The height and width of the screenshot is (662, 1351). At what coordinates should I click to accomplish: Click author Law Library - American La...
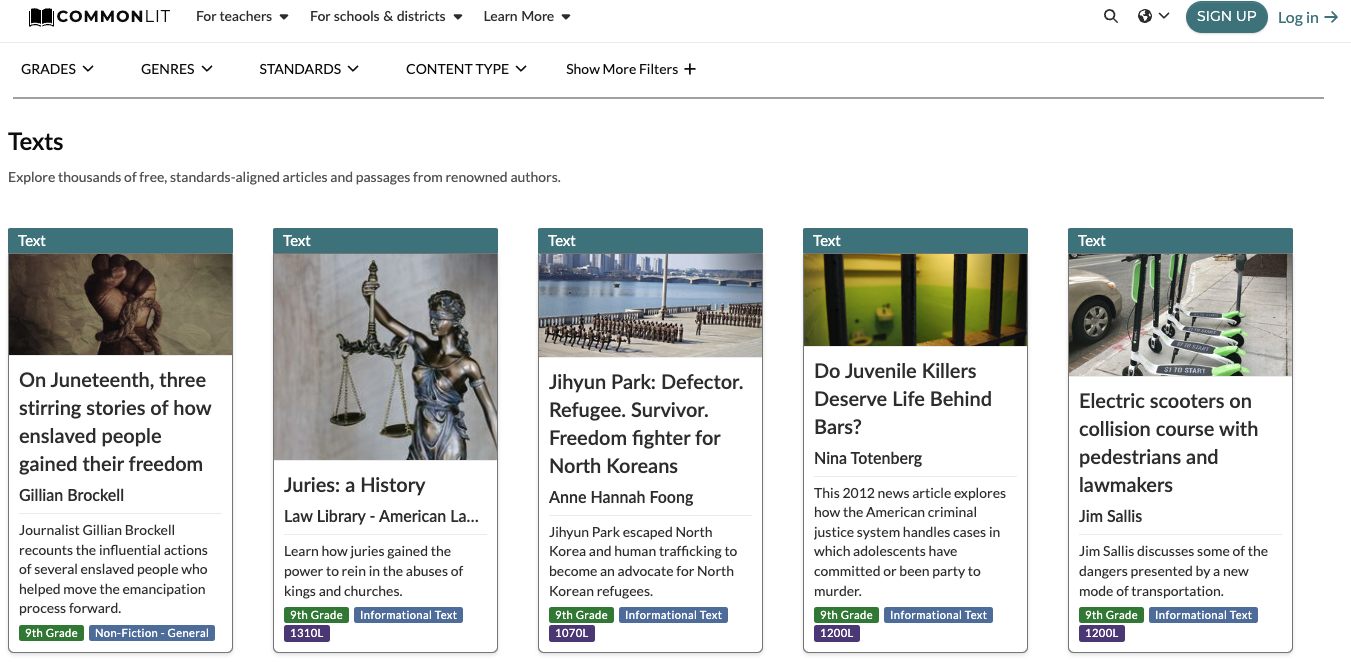(381, 516)
